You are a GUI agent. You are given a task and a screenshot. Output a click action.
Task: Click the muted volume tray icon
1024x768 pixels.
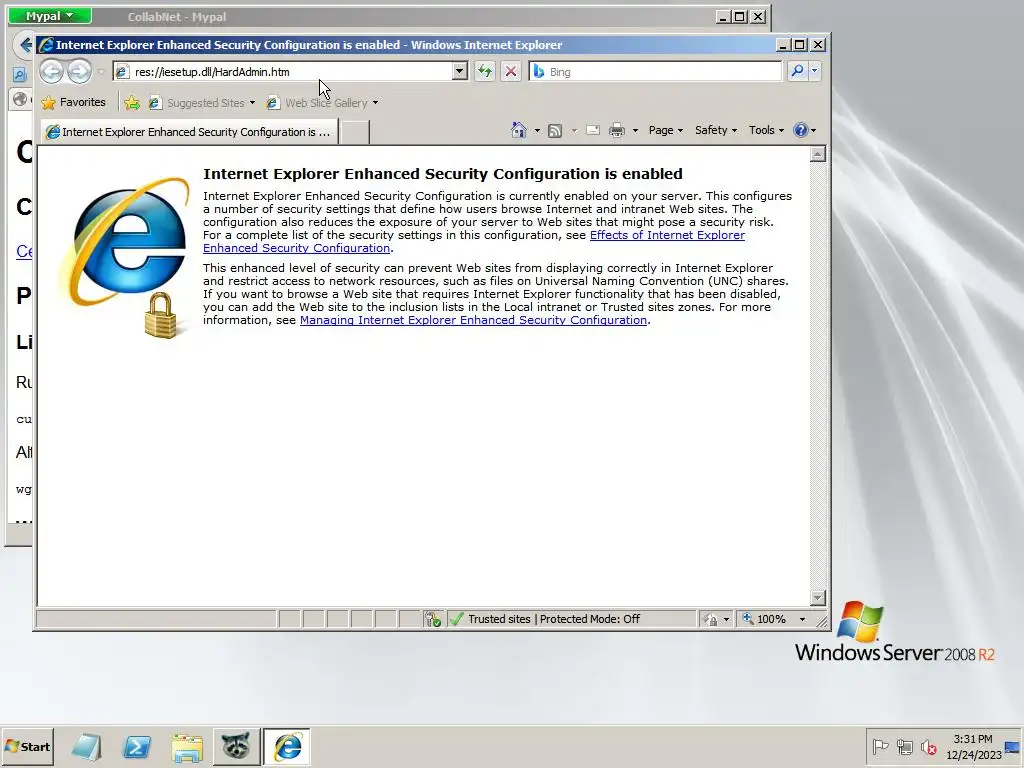point(929,746)
